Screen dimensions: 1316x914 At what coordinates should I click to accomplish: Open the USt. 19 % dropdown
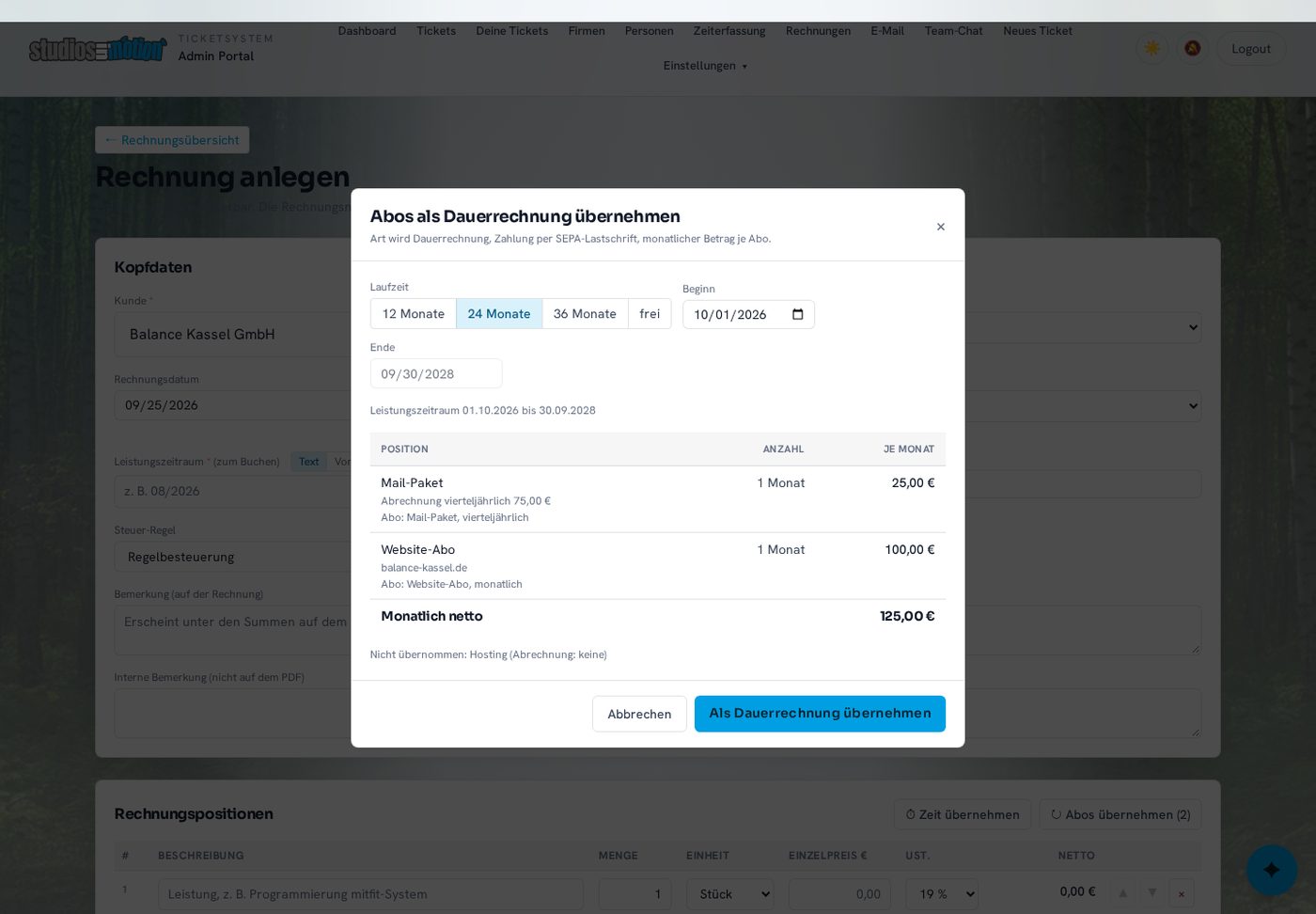coord(942,894)
